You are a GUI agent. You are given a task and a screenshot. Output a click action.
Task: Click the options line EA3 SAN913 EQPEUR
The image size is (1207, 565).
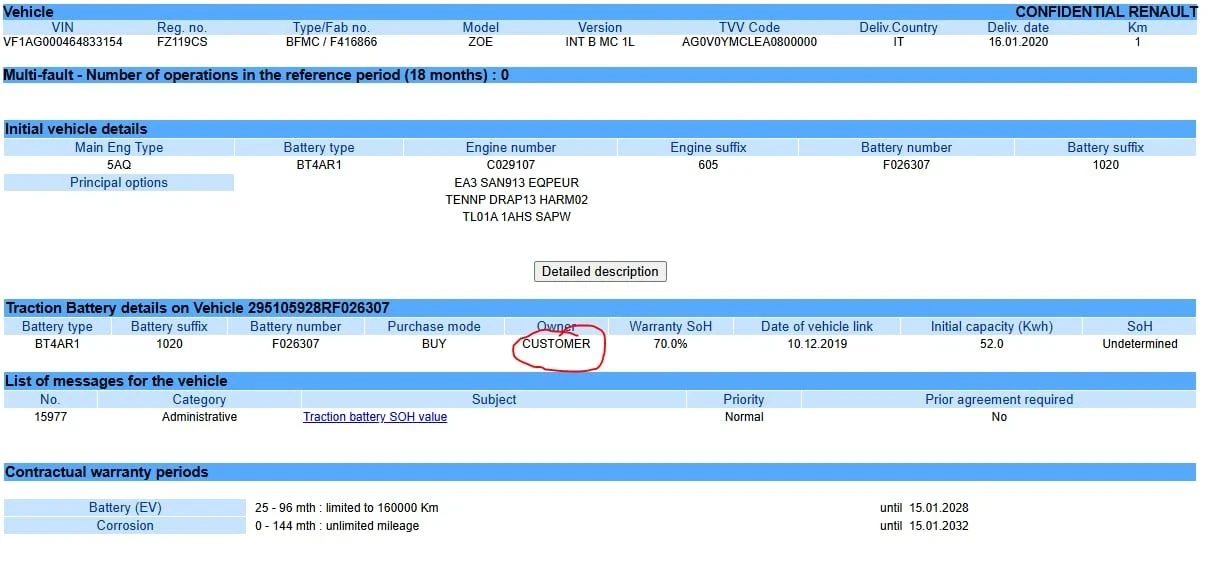(516, 183)
